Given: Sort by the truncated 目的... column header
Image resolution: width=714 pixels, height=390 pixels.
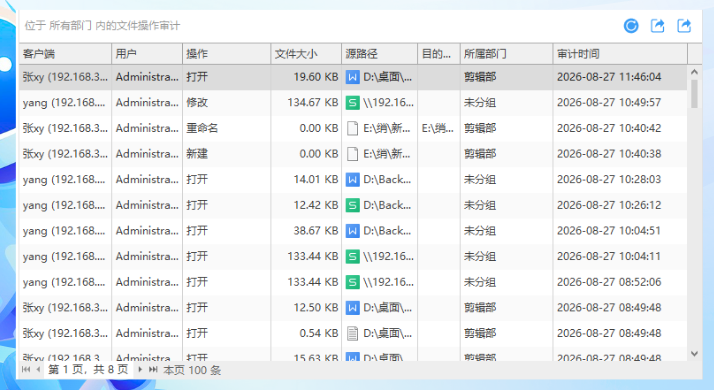Looking at the screenshot, I should [x=439, y=54].
